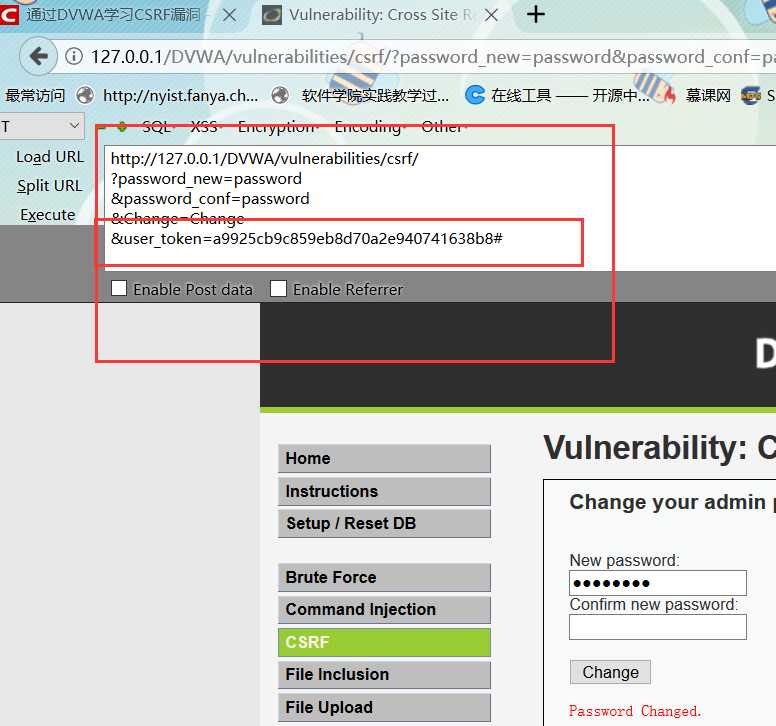This screenshot has width=776, height=726.
Task: Click the Change button
Action: [x=610, y=672]
